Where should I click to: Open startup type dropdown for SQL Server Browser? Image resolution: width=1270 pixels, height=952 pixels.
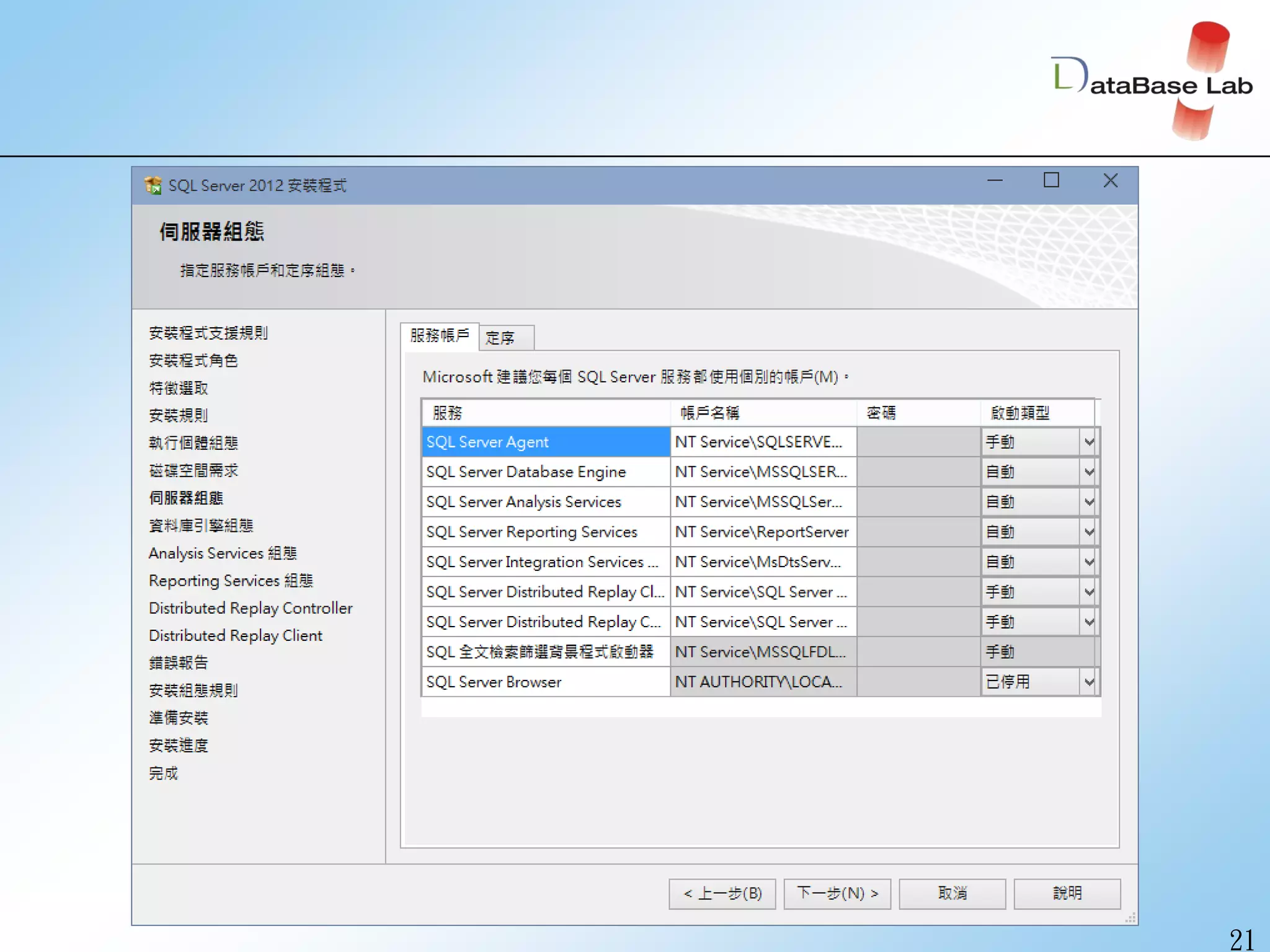(x=1089, y=682)
